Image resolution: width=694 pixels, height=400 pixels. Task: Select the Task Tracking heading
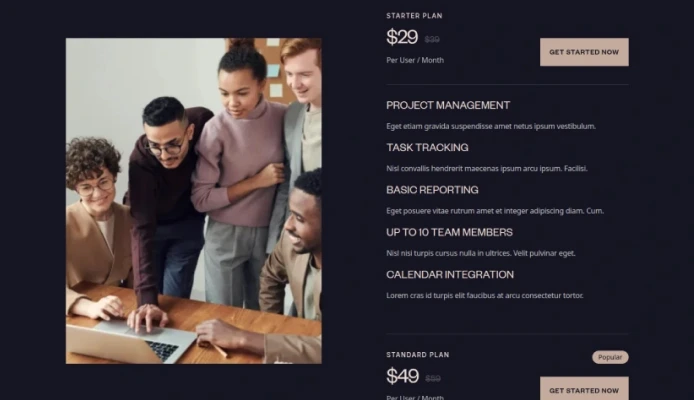[427, 147]
